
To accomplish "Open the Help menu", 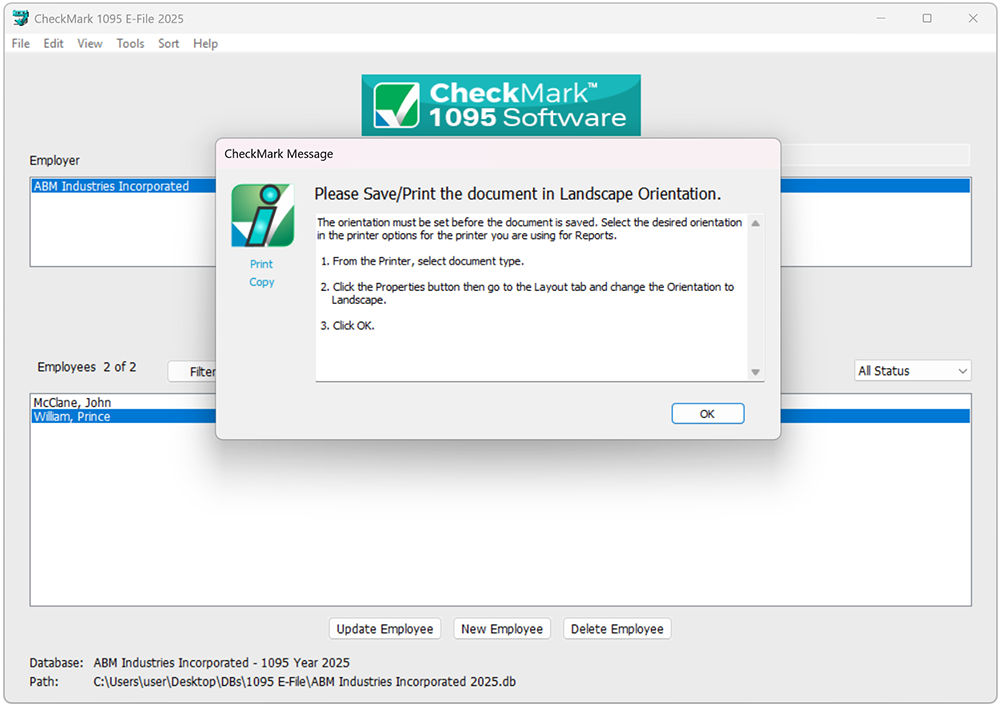I will pyautogui.click(x=205, y=43).
